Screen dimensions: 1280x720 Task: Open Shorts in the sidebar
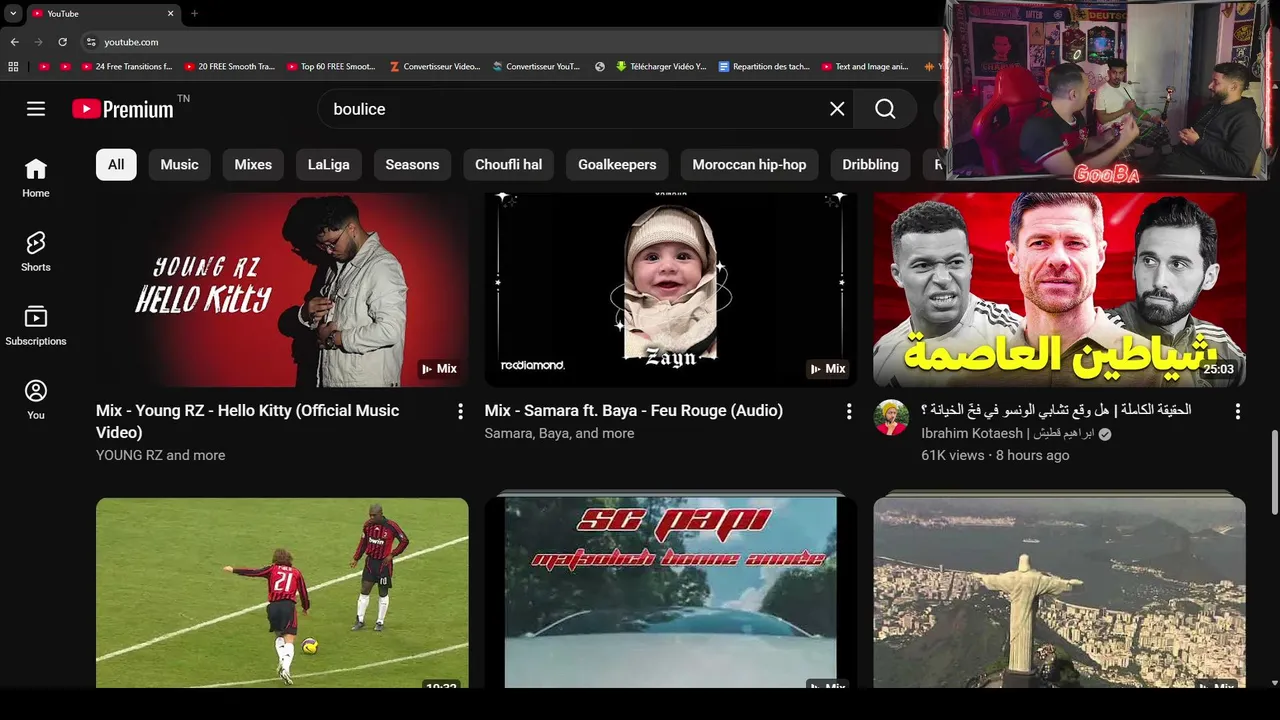[36, 253]
